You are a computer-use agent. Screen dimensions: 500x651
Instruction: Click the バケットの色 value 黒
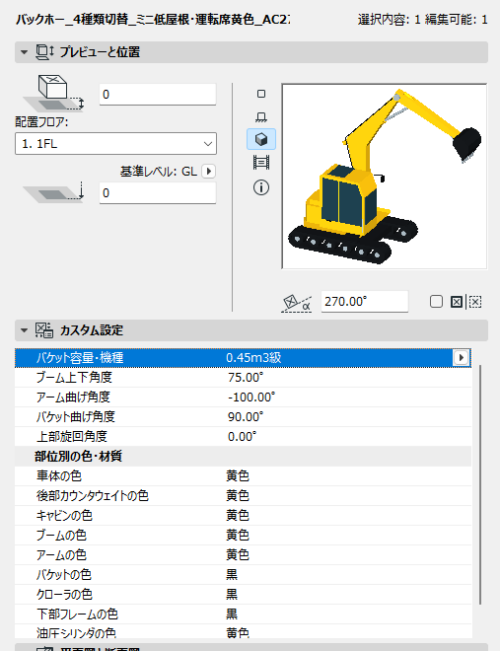pos(232,575)
